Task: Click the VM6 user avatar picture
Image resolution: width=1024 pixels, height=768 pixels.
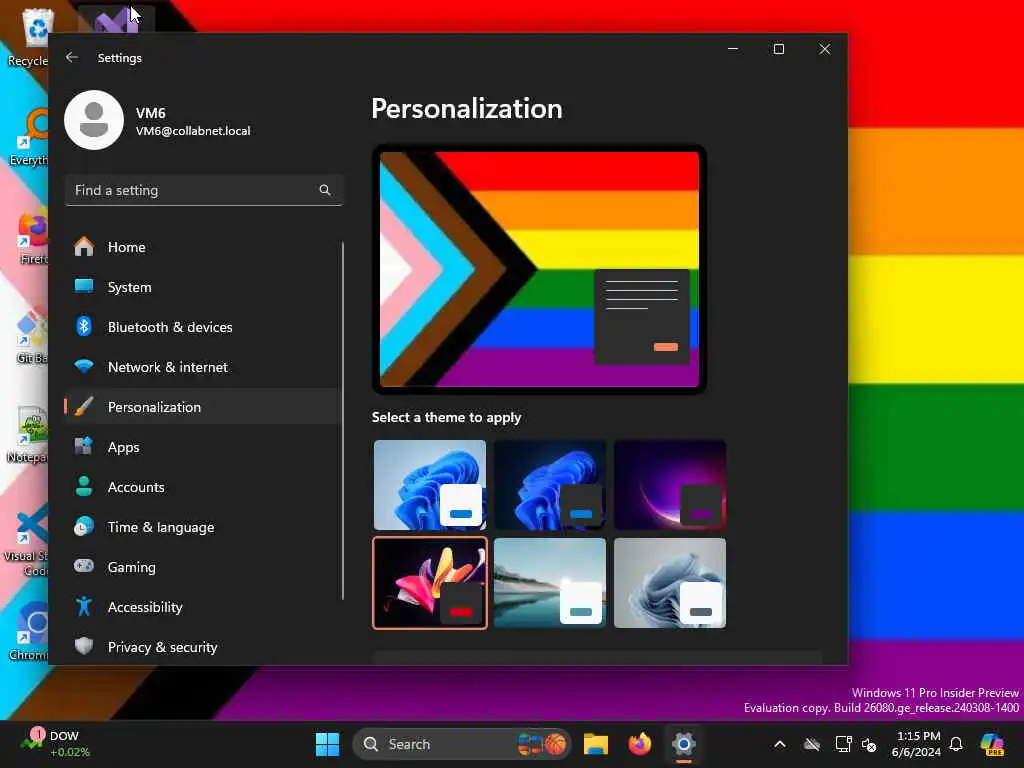Action: click(94, 120)
